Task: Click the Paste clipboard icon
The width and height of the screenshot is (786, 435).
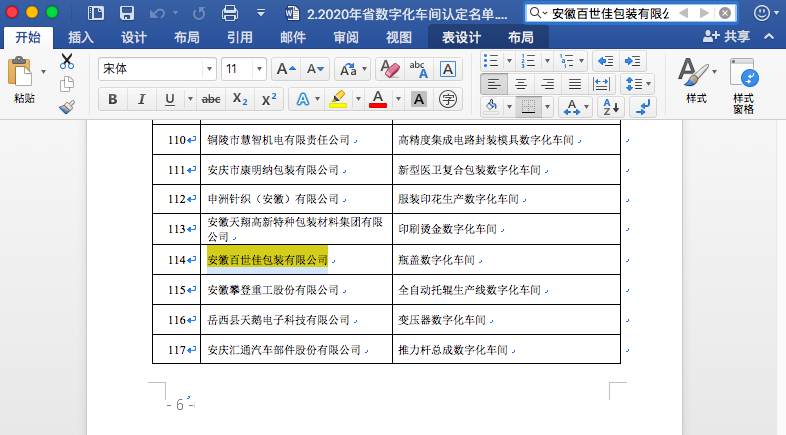Action: (20, 72)
